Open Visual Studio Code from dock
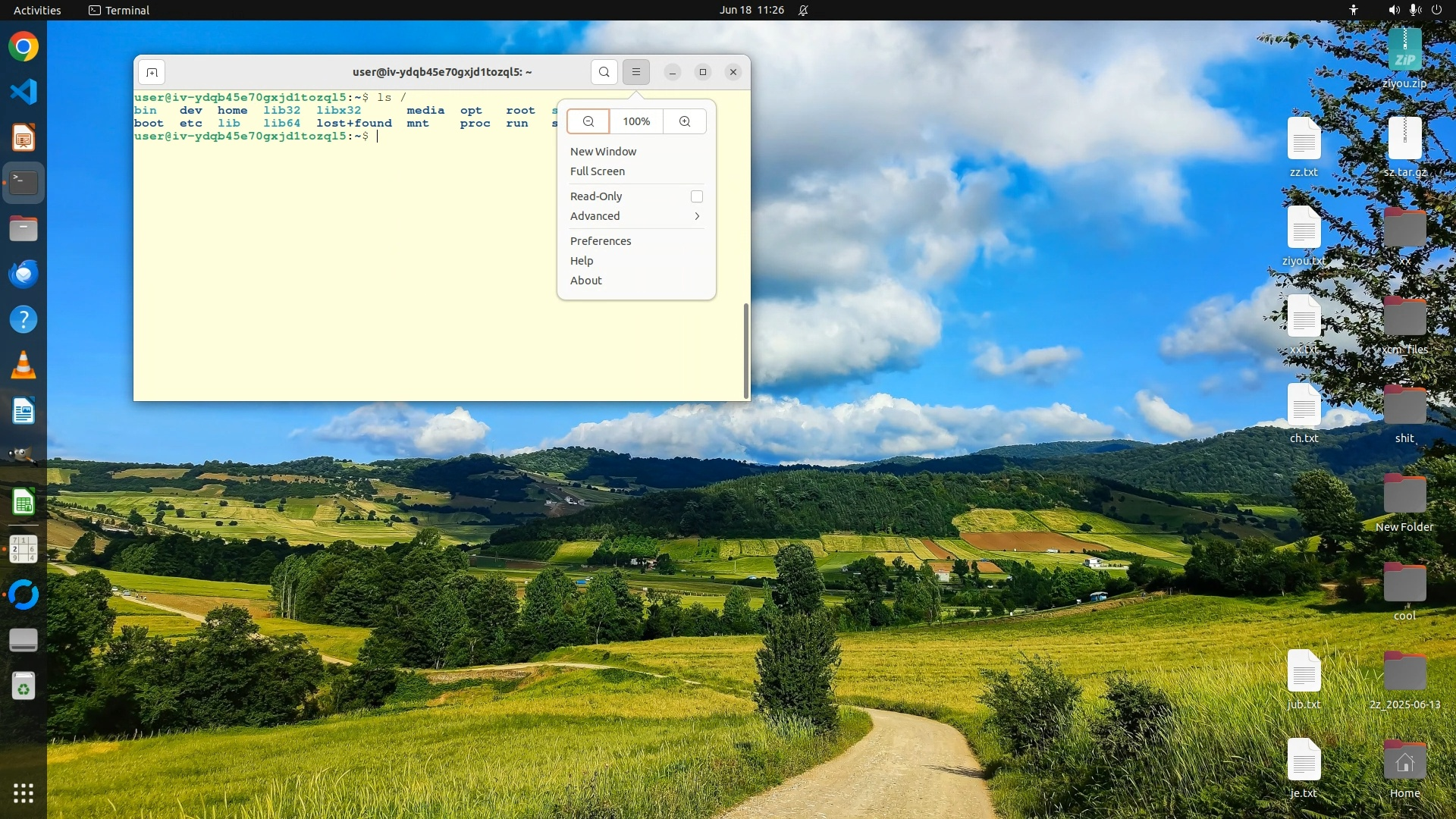The height and width of the screenshot is (819, 1456). 24,92
